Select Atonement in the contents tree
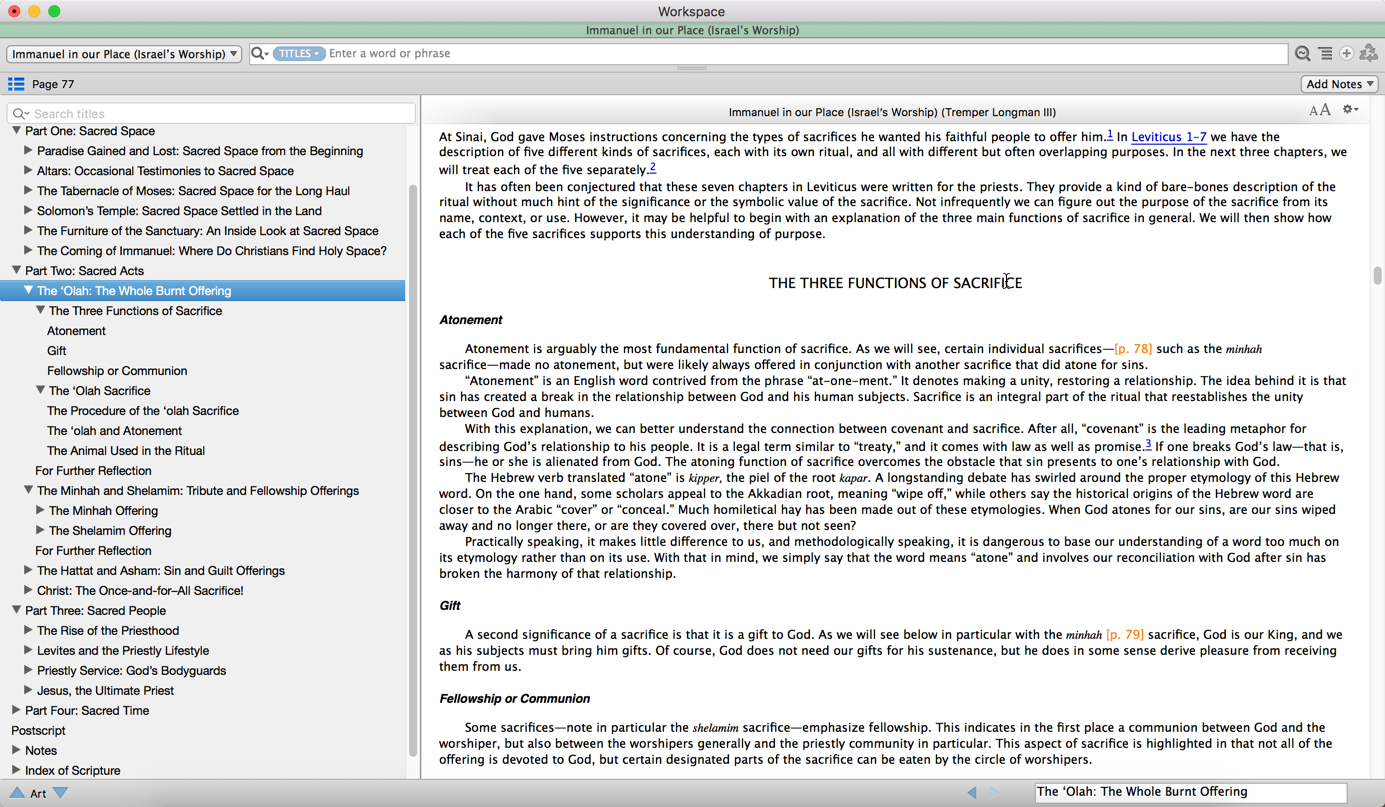This screenshot has width=1385, height=807. pyautogui.click(x=76, y=331)
